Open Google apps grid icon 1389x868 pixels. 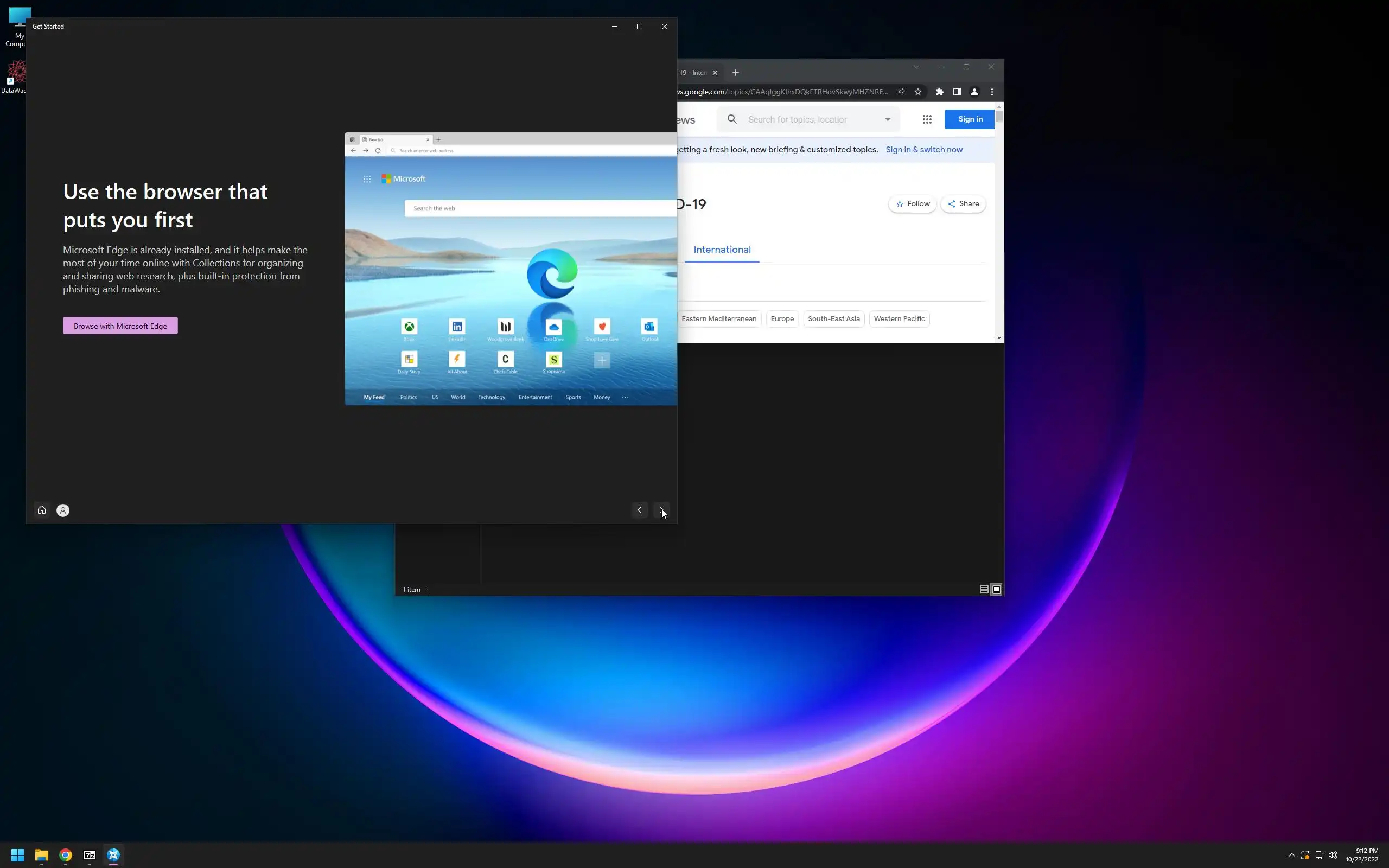(x=927, y=119)
